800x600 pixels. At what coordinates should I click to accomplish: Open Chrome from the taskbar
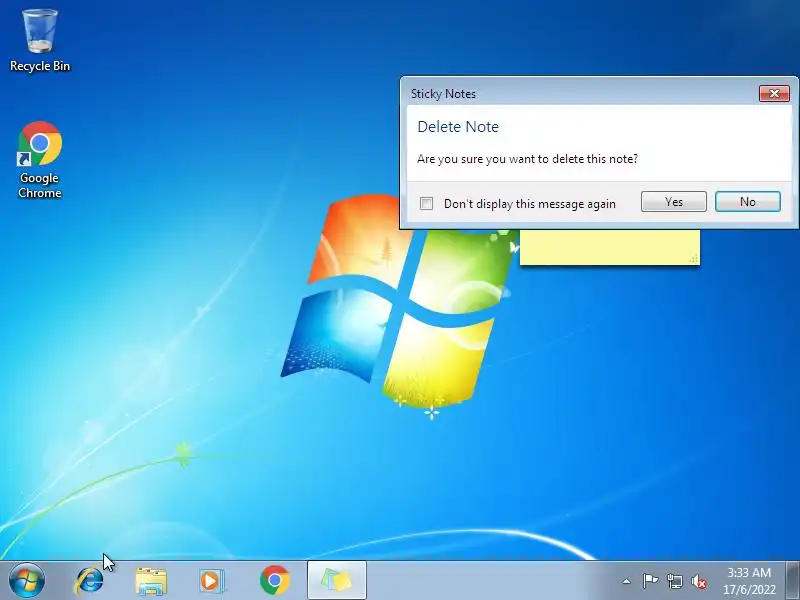point(274,581)
